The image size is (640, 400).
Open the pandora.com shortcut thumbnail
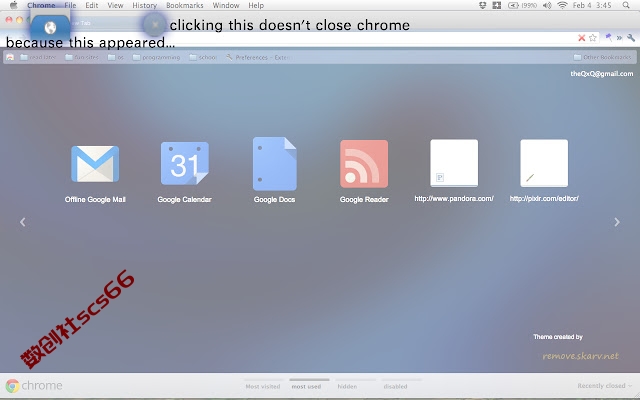pos(454,163)
